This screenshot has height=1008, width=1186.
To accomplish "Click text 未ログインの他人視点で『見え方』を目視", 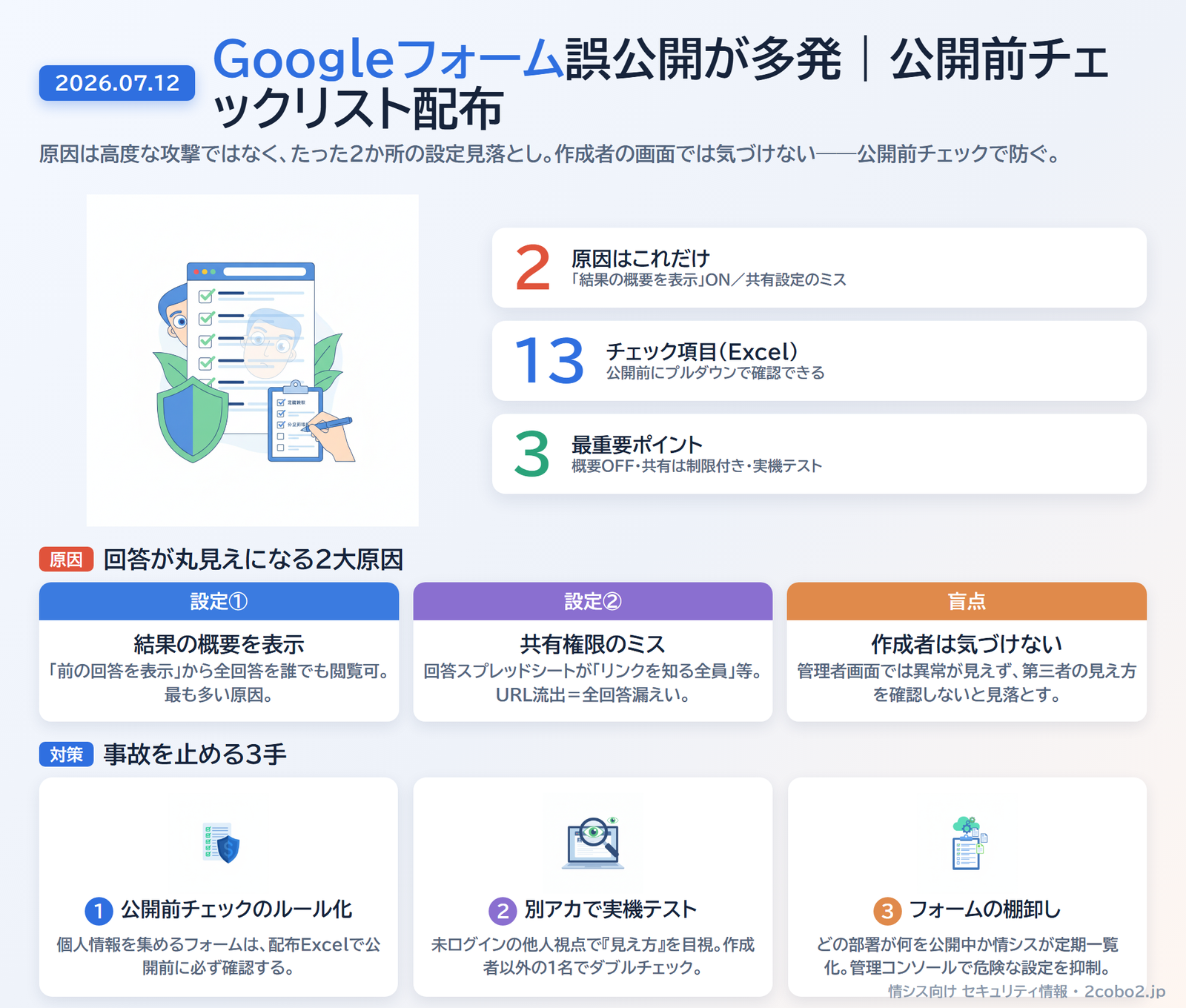I will (593, 956).
